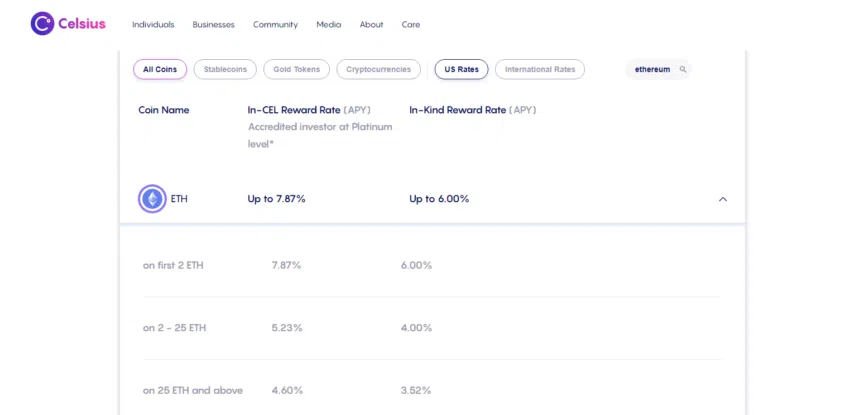Select the All Coins filter
Image resolution: width=850 pixels, height=415 pixels.
160,69
